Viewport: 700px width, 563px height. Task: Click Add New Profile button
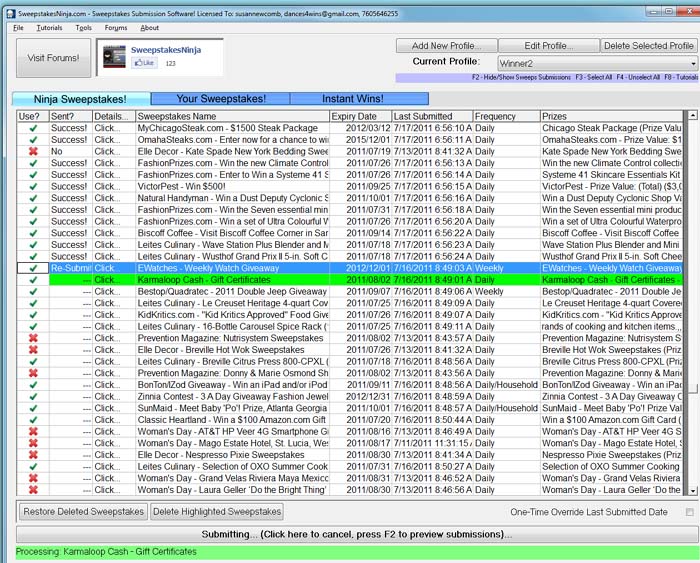(446, 46)
